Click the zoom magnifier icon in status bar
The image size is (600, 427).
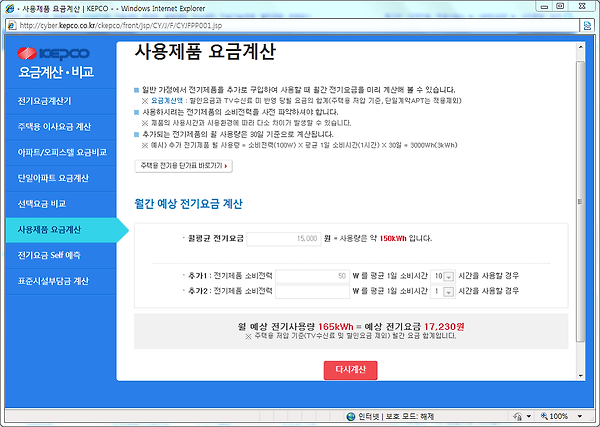tap(544, 416)
